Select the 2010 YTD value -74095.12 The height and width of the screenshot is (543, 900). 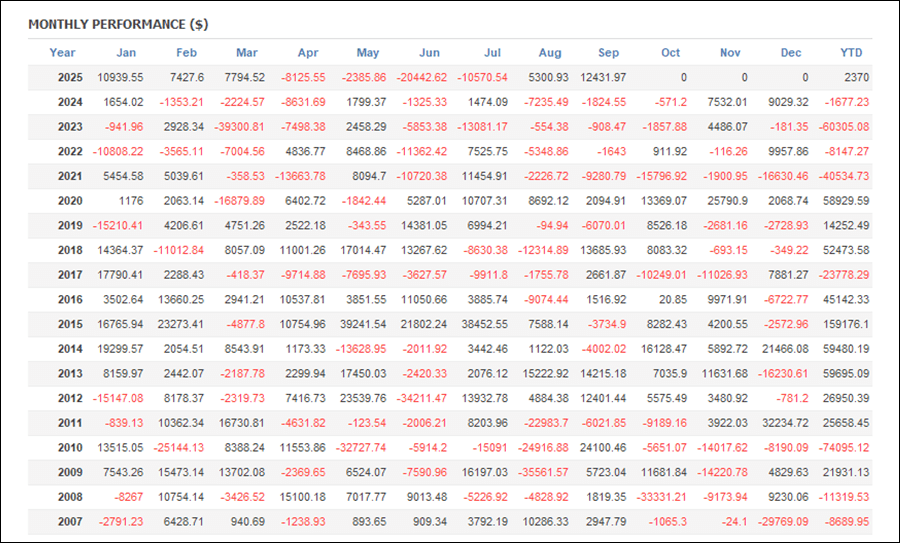(x=840, y=448)
